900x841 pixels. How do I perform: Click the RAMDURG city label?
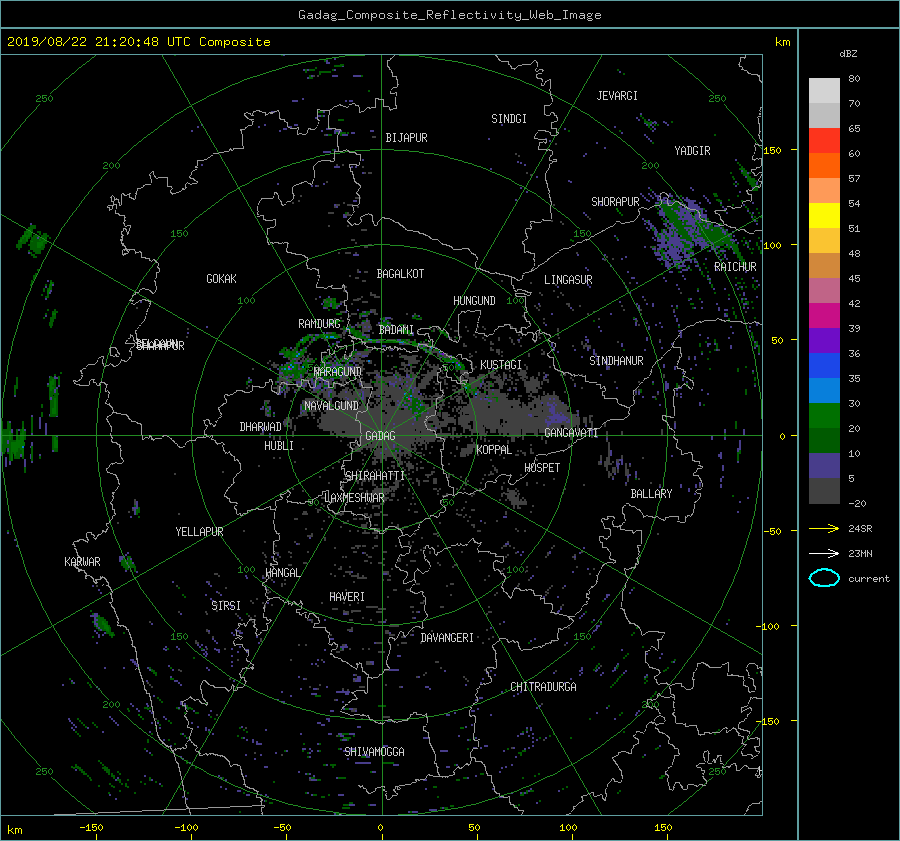tap(319, 324)
